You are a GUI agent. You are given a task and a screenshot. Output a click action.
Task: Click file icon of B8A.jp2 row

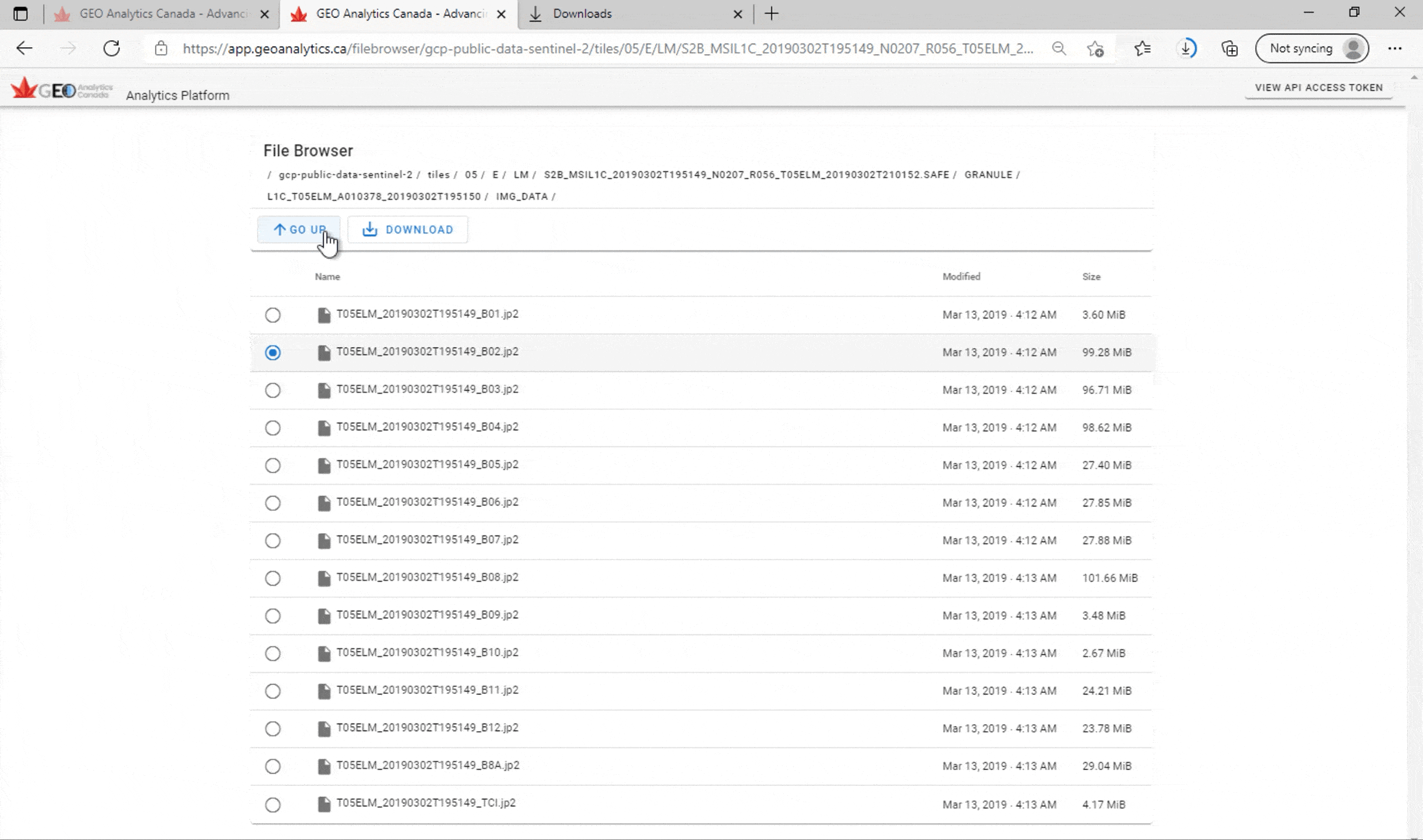click(324, 767)
